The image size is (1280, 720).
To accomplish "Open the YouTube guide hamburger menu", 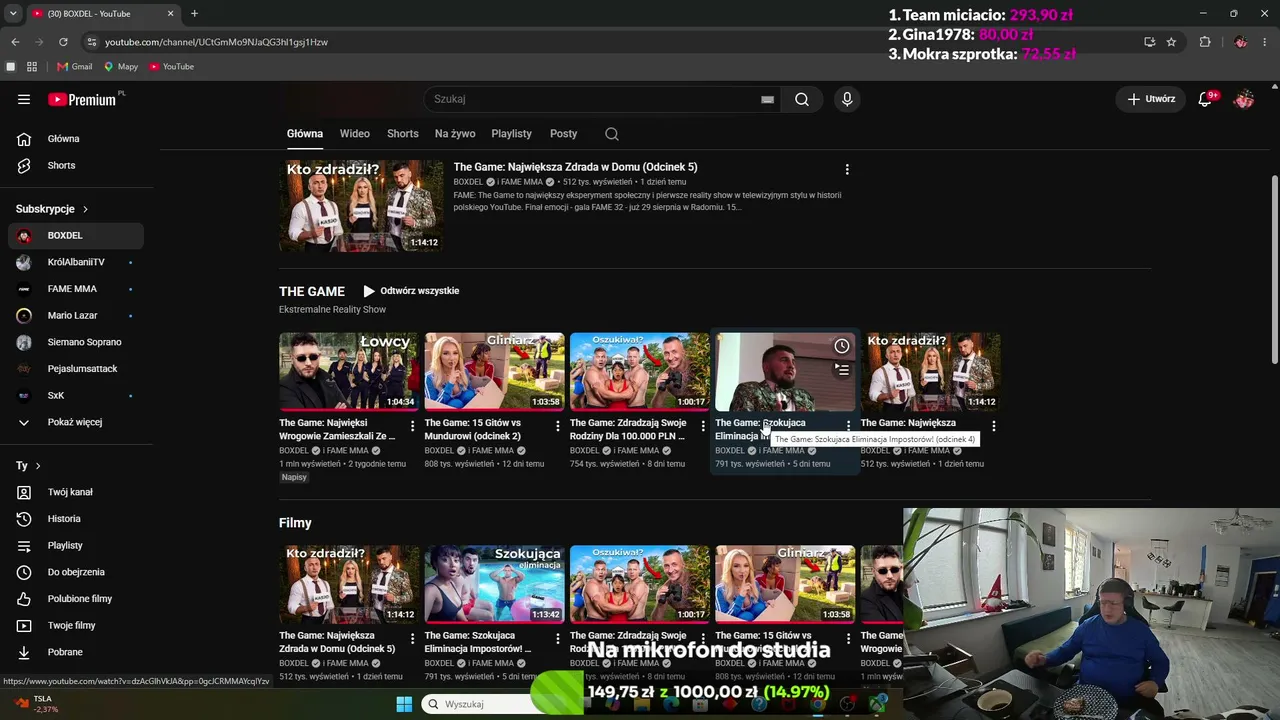I will tap(24, 99).
